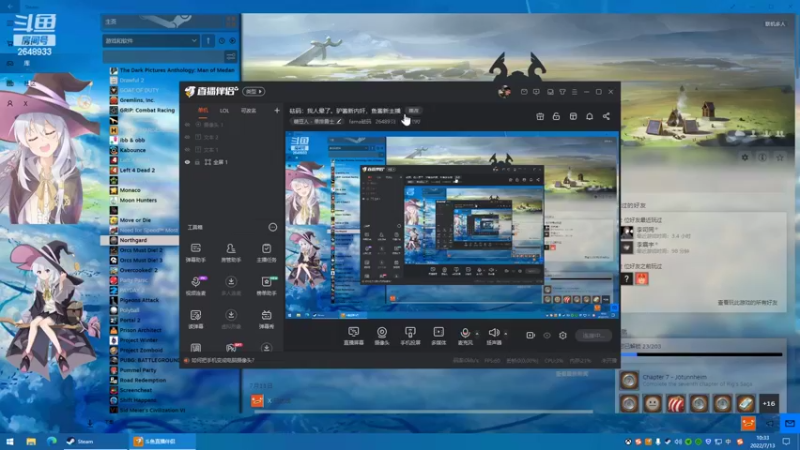Switch to the LOL scene tab
Screen dimensions: 800x450
pos(224,110)
